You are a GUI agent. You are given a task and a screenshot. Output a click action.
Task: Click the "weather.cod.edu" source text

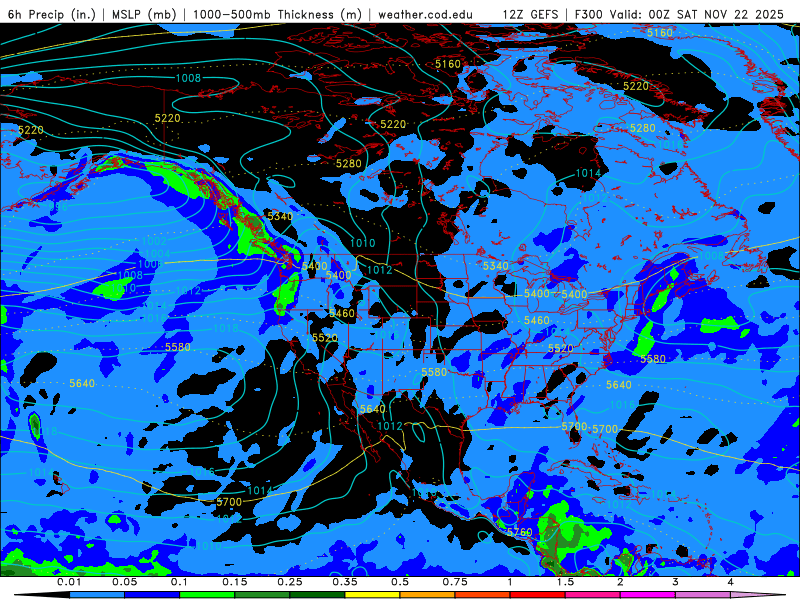(x=426, y=14)
